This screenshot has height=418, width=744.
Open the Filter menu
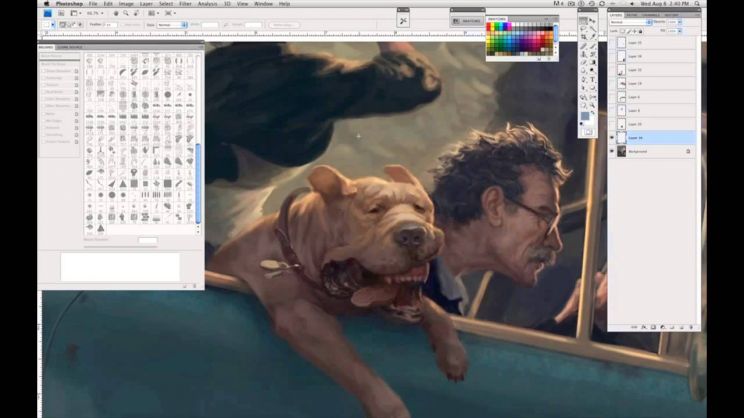point(185,4)
